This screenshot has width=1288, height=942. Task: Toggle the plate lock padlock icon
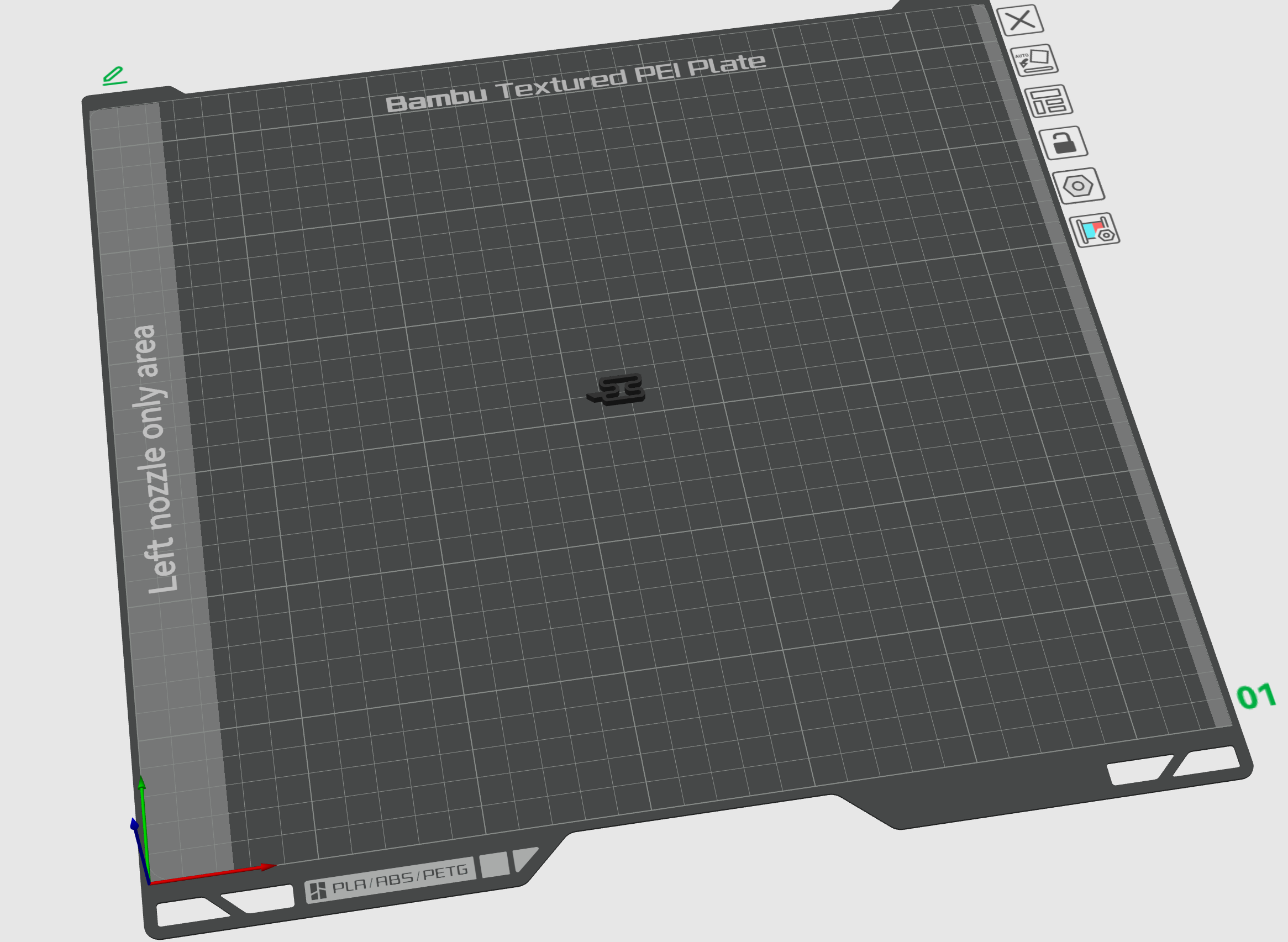pyautogui.click(x=1063, y=143)
